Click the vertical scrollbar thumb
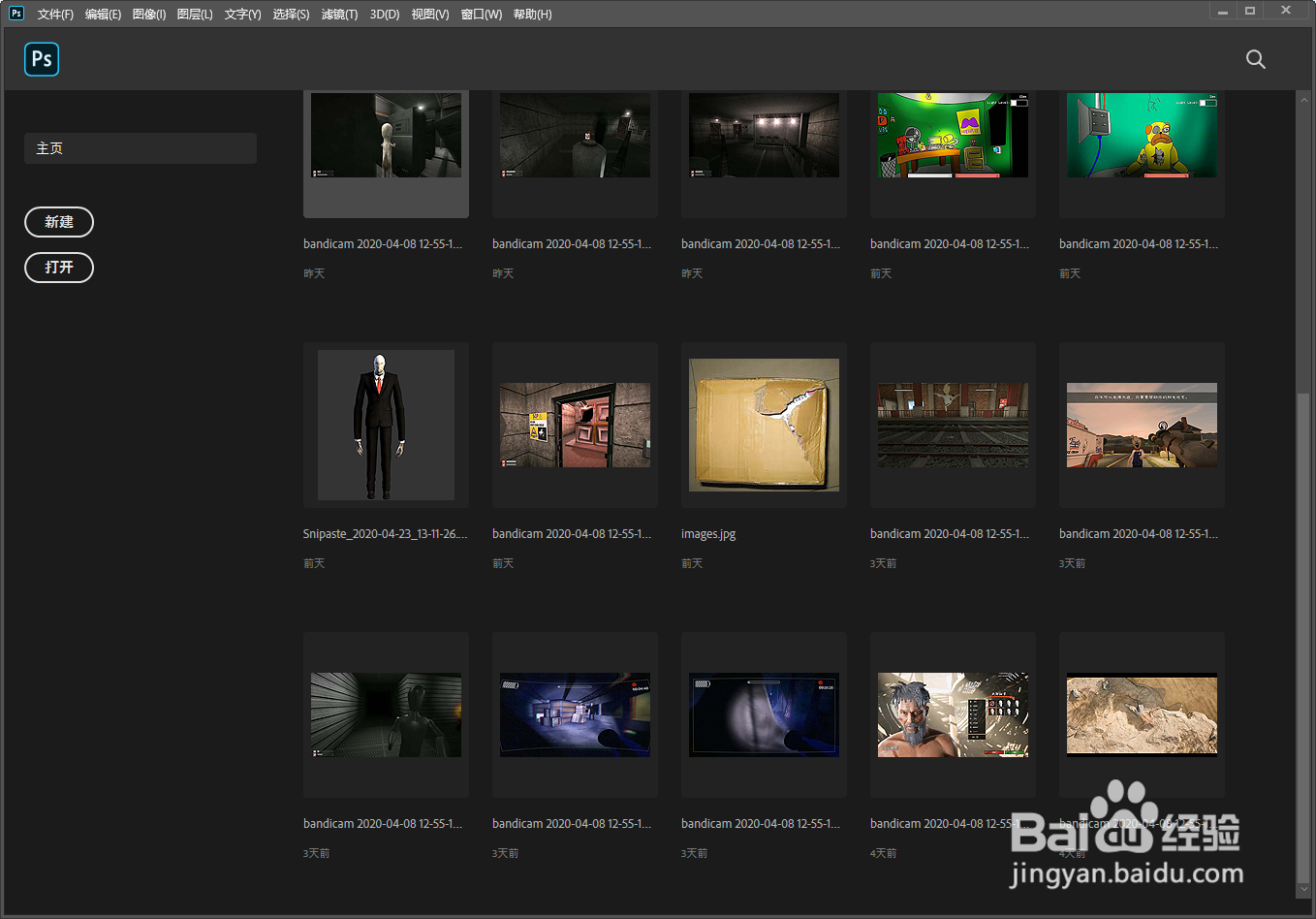Screen dimensions: 1316x919 (x=1303, y=637)
